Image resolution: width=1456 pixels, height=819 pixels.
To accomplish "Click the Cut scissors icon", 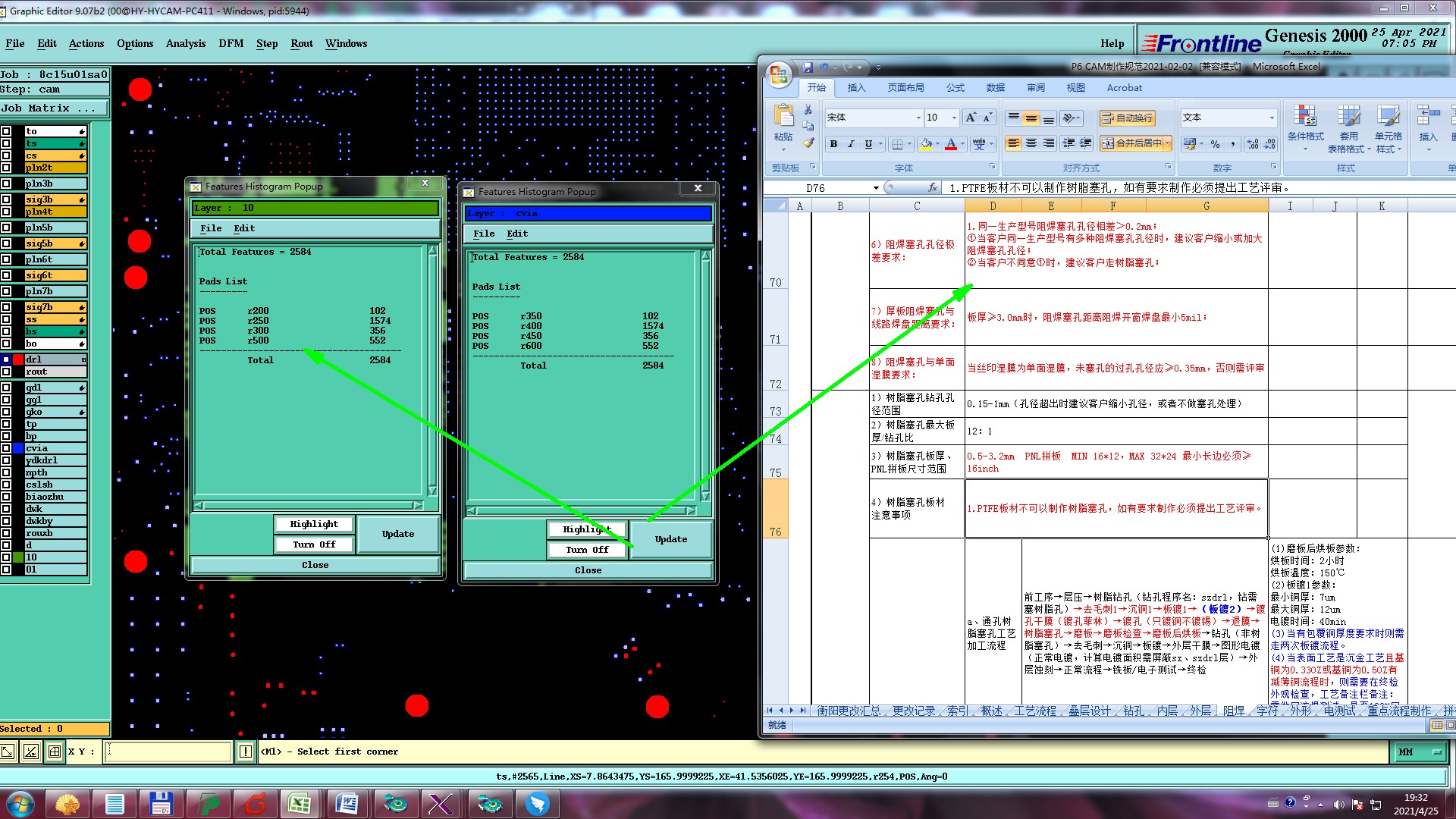I will [808, 110].
